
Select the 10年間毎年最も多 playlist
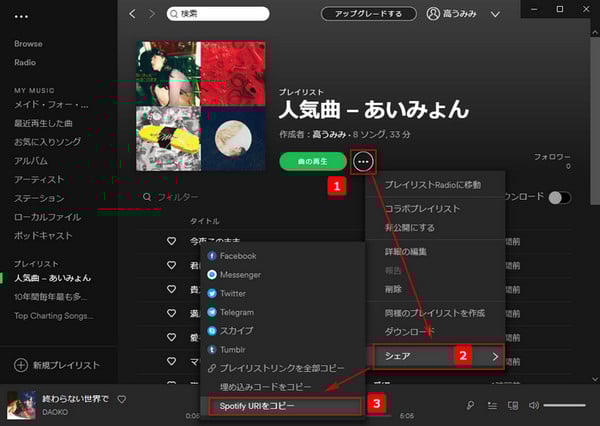(x=51, y=297)
